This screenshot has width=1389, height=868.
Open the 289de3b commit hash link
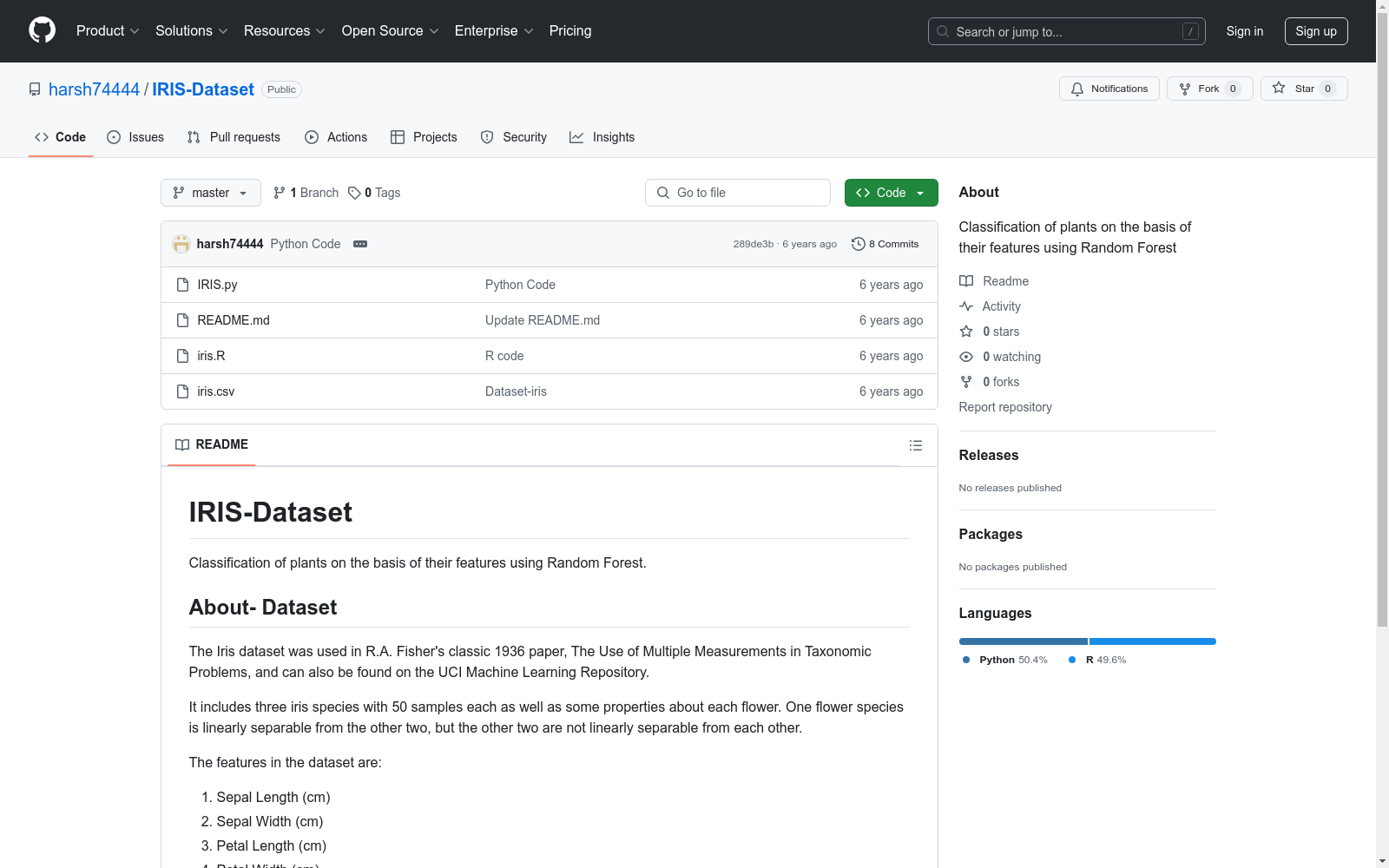(x=754, y=244)
